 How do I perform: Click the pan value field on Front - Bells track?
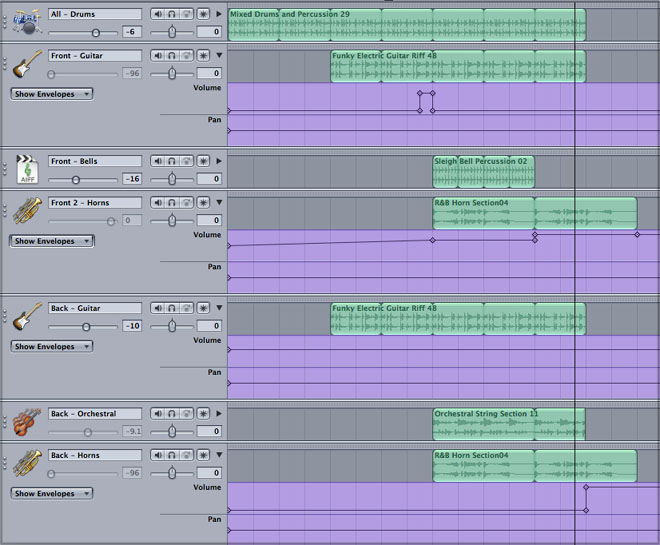click(209, 179)
